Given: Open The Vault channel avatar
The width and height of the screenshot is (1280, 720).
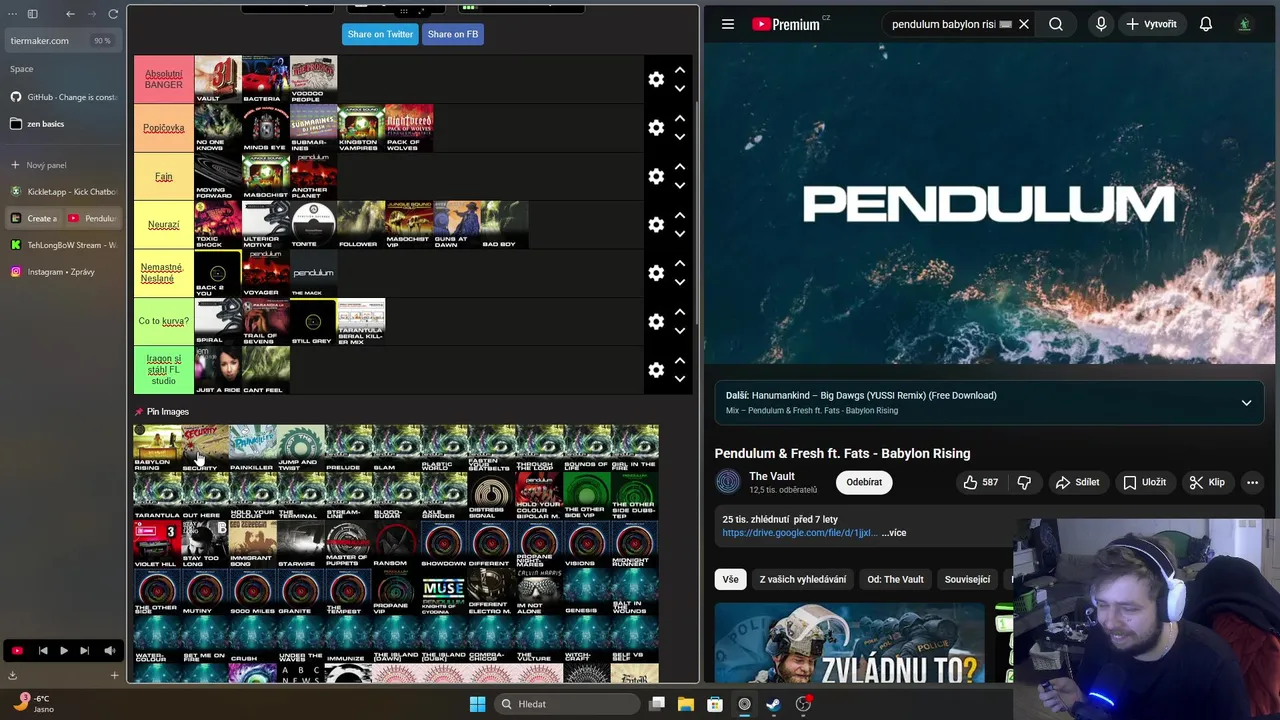Looking at the screenshot, I should point(728,482).
